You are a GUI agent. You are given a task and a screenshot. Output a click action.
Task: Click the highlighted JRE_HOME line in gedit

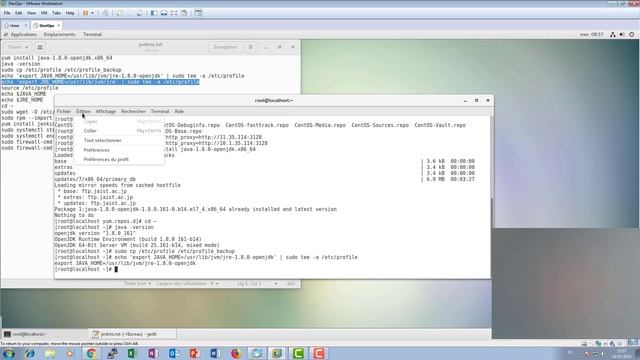pyautogui.click(x=100, y=82)
